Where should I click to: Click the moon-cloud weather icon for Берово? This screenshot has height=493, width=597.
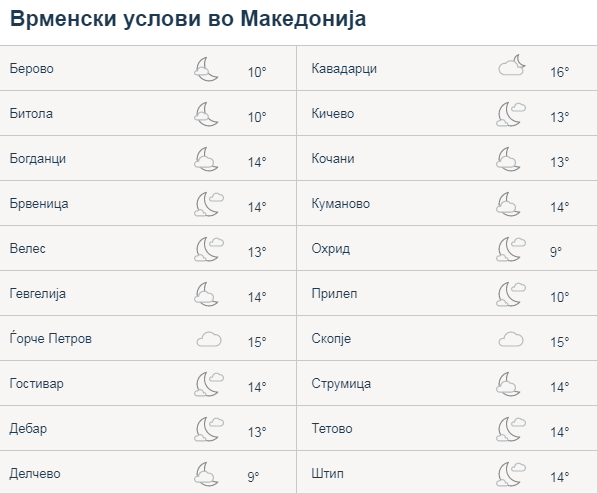pyautogui.click(x=206, y=69)
